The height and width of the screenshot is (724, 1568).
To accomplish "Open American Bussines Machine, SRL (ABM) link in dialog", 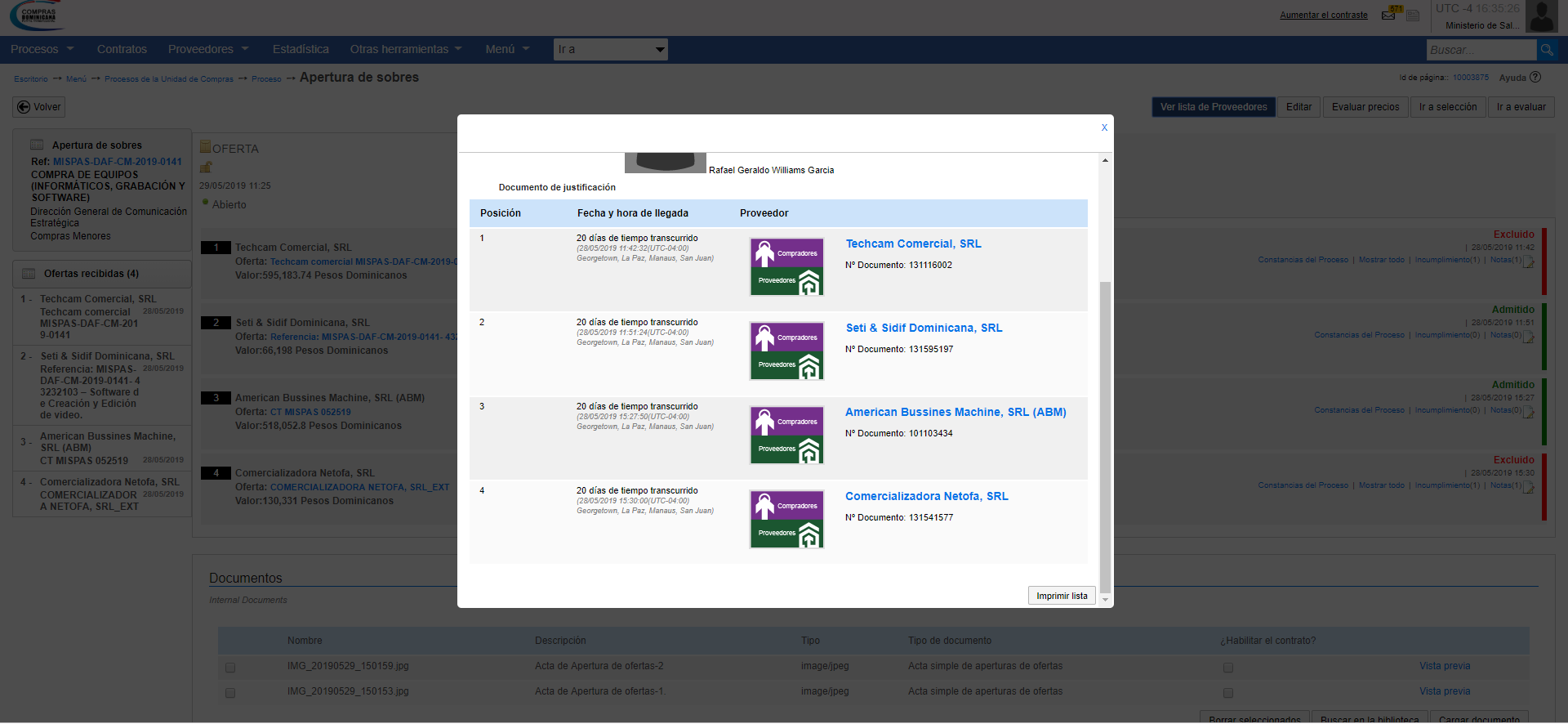I will 955,412.
